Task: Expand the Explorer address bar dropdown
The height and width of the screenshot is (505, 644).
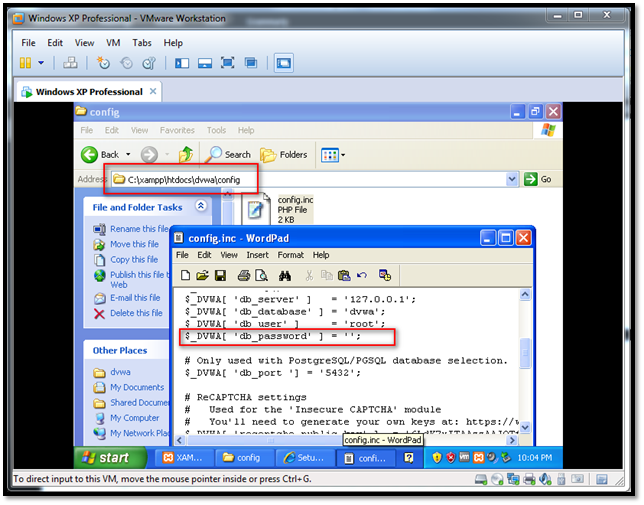Action: pyautogui.click(x=512, y=179)
